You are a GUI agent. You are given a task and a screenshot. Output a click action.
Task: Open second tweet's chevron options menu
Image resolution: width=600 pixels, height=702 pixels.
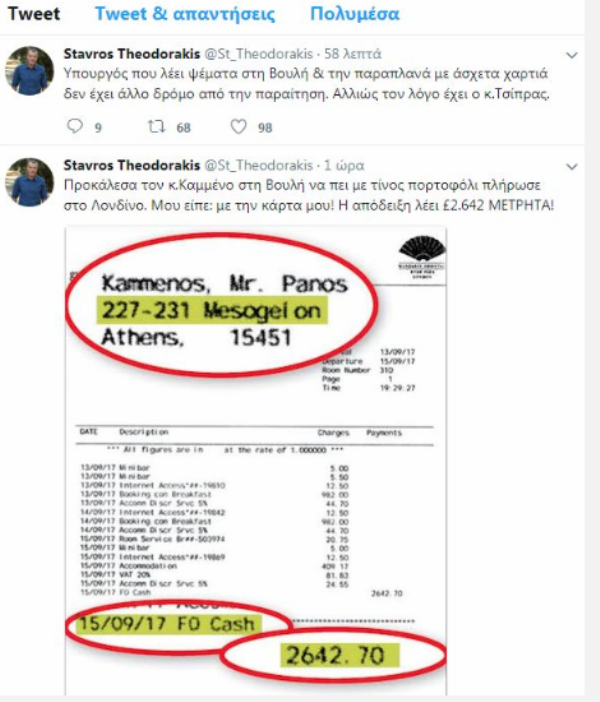pyautogui.click(x=571, y=167)
